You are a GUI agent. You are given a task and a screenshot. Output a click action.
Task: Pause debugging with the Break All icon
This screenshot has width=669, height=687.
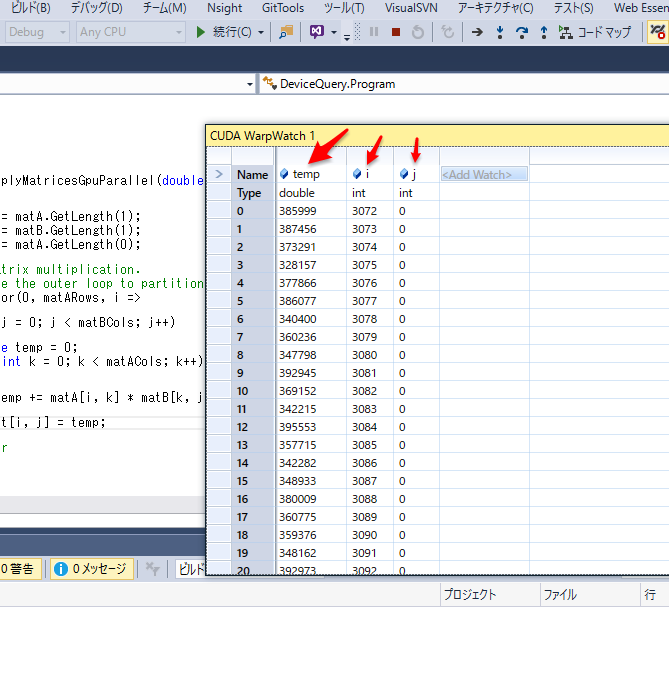point(374,32)
